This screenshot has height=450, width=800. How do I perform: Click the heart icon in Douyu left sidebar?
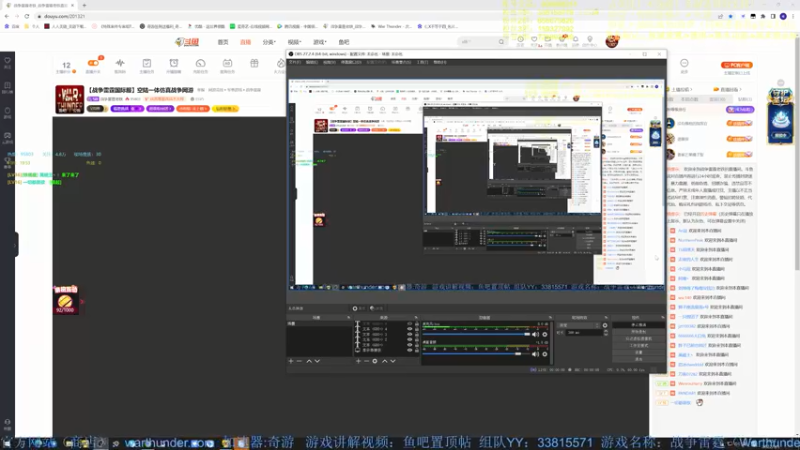[8, 60]
